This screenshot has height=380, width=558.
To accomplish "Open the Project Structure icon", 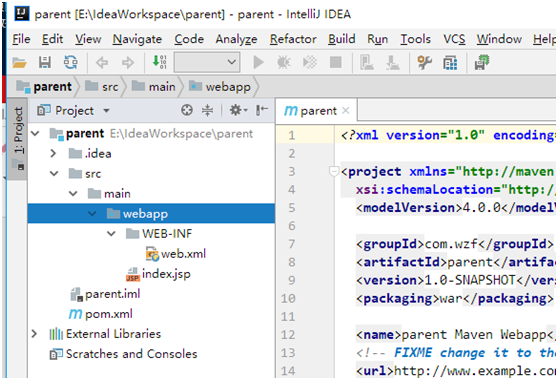I will 450,63.
